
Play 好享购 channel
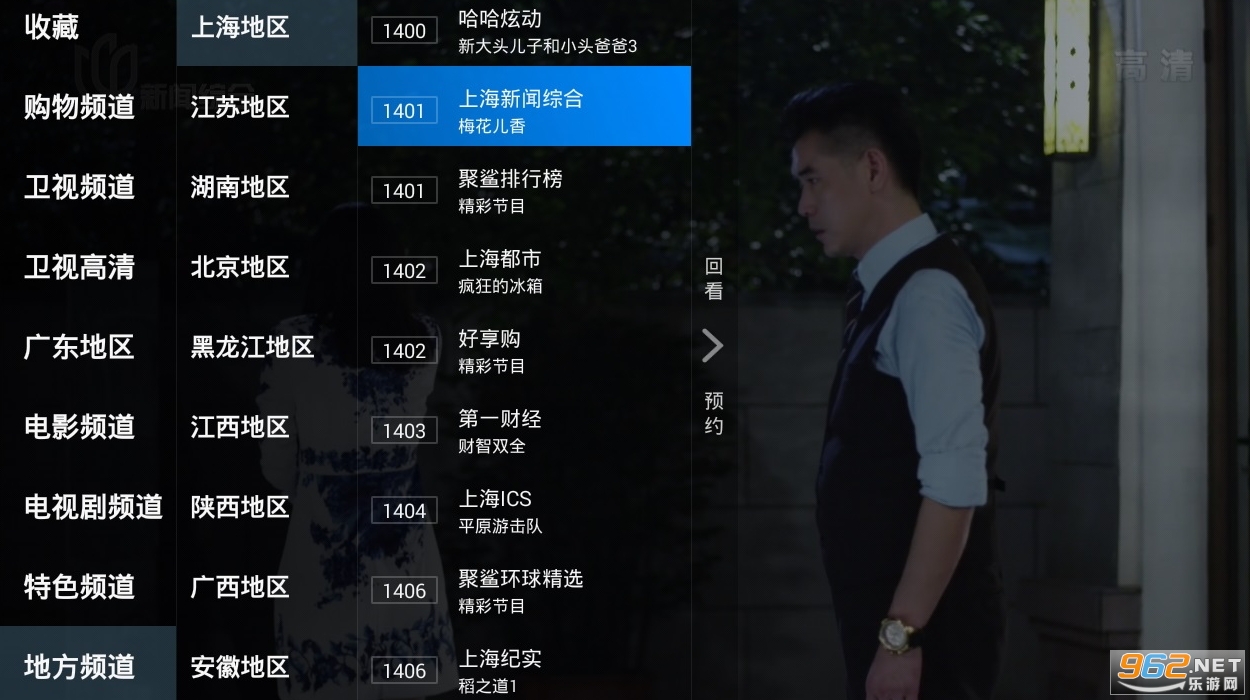(x=524, y=346)
